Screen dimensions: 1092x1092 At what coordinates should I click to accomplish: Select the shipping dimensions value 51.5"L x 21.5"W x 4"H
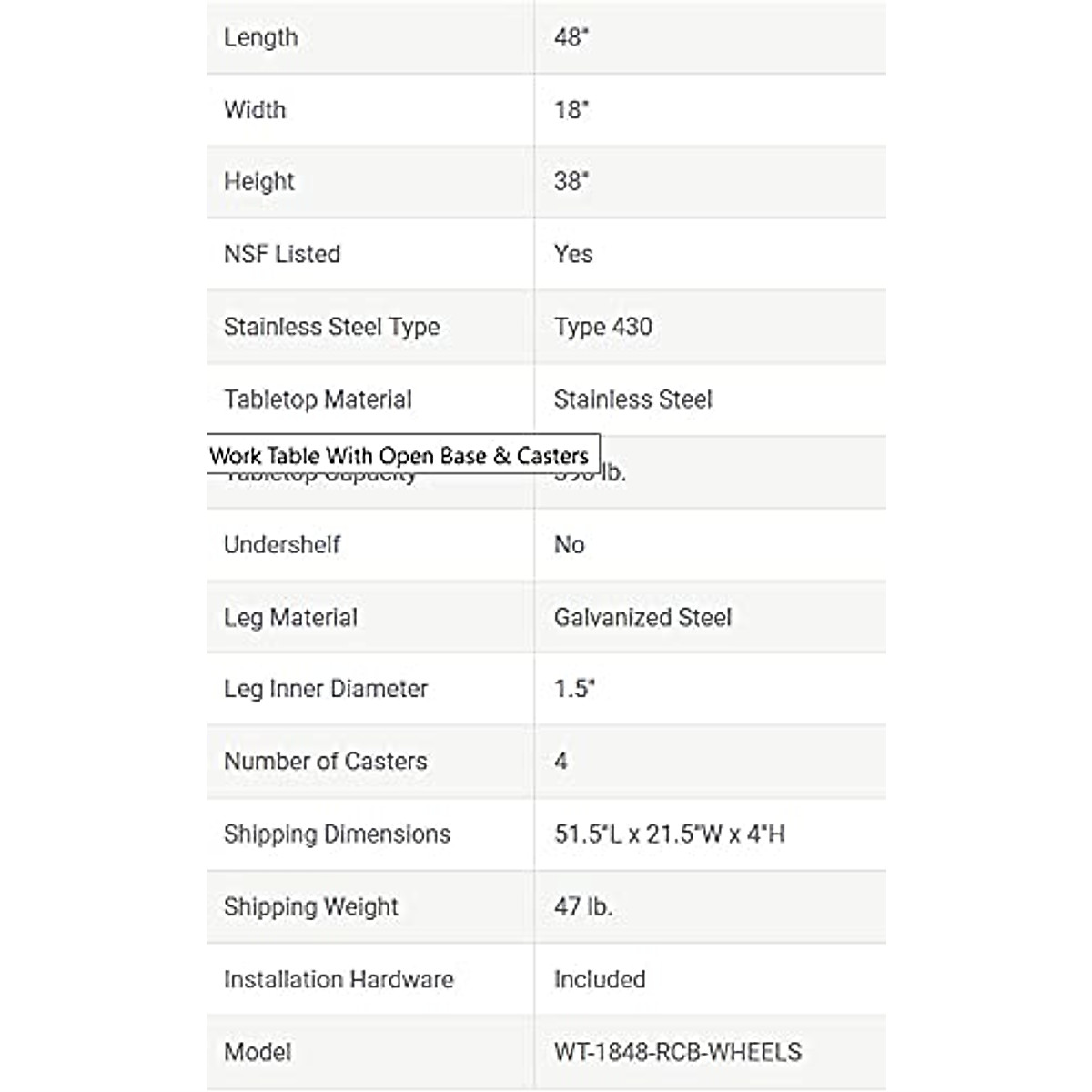669,834
